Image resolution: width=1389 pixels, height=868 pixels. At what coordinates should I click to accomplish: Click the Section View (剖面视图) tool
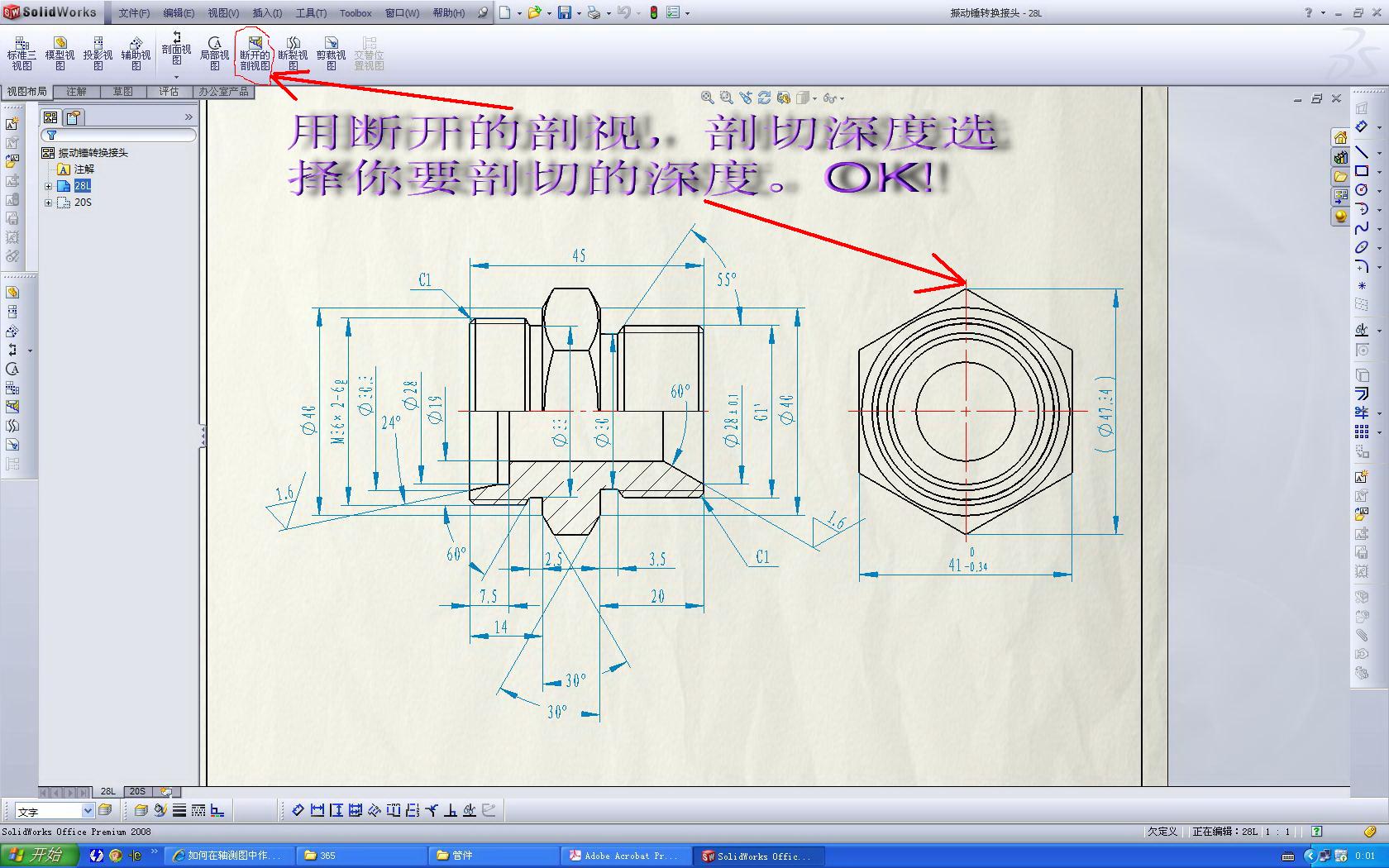tap(176, 49)
